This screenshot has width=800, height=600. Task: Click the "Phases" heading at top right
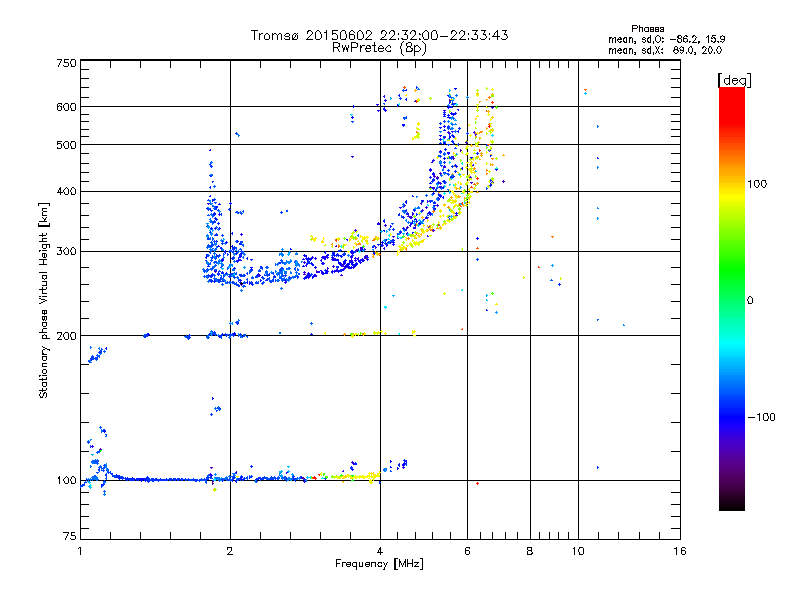point(647,29)
